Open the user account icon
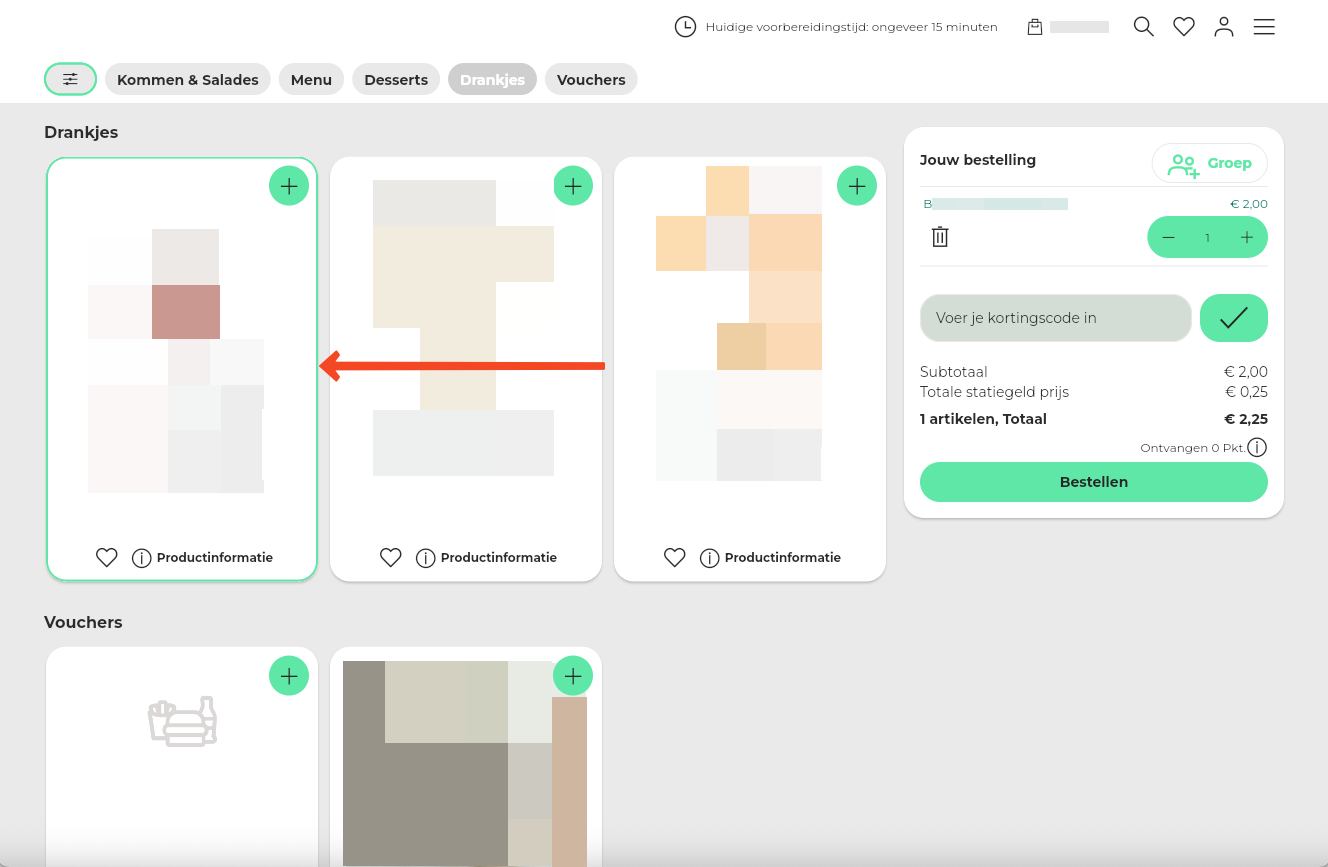This screenshot has width=1328, height=867. tap(1224, 27)
